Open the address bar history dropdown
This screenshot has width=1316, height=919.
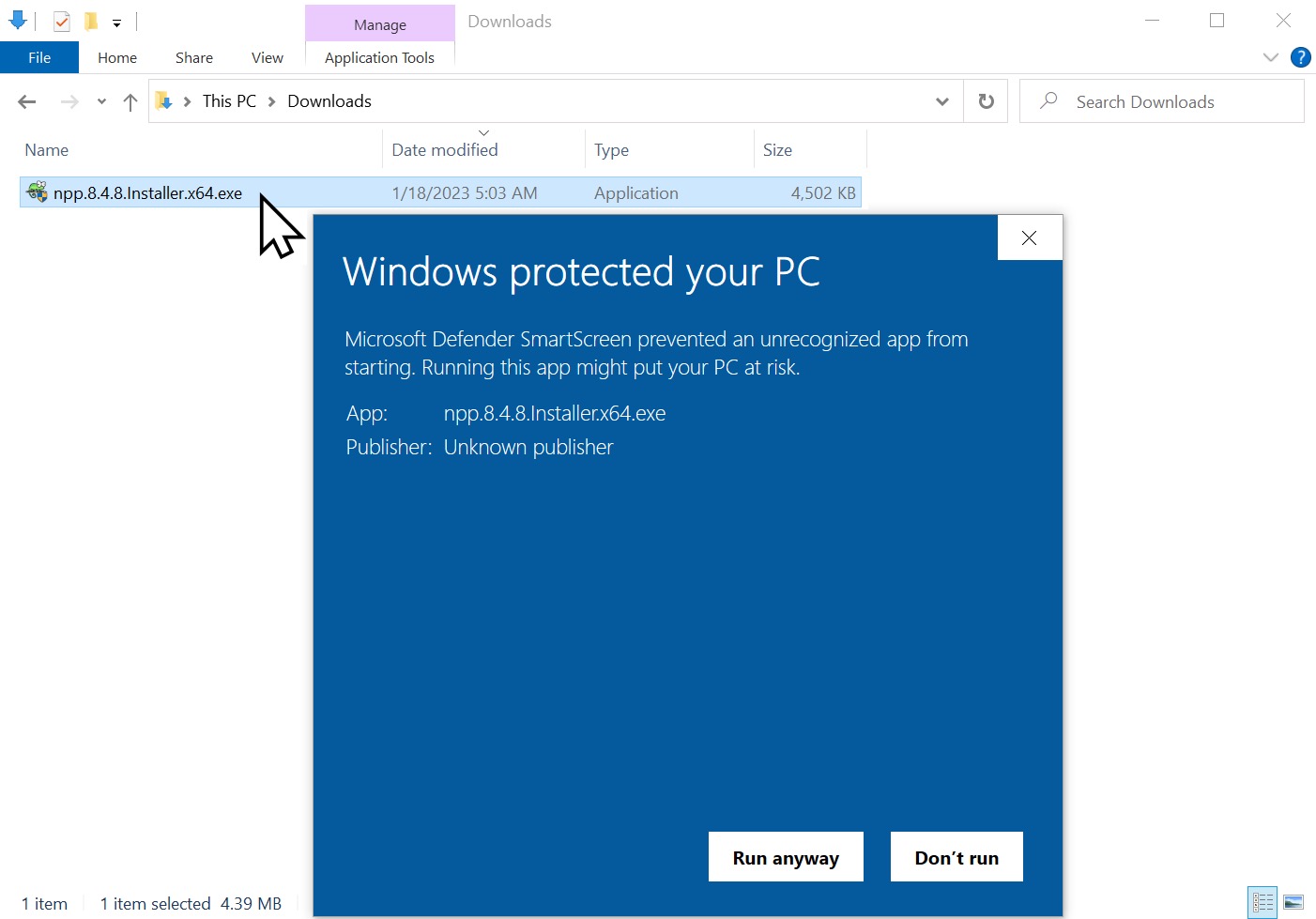pos(942,101)
